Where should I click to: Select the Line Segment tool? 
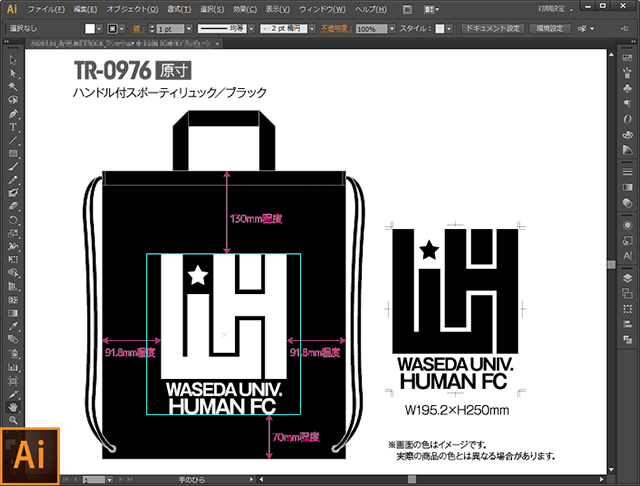coord(13,140)
